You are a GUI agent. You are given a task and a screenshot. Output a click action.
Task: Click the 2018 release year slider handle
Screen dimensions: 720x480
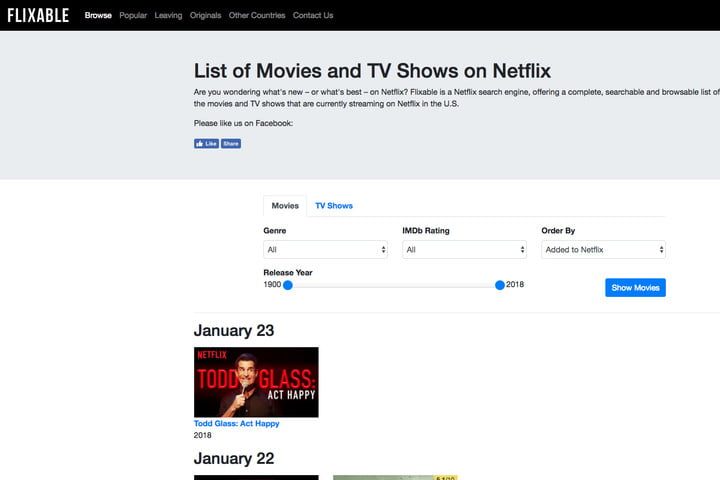click(500, 285)
